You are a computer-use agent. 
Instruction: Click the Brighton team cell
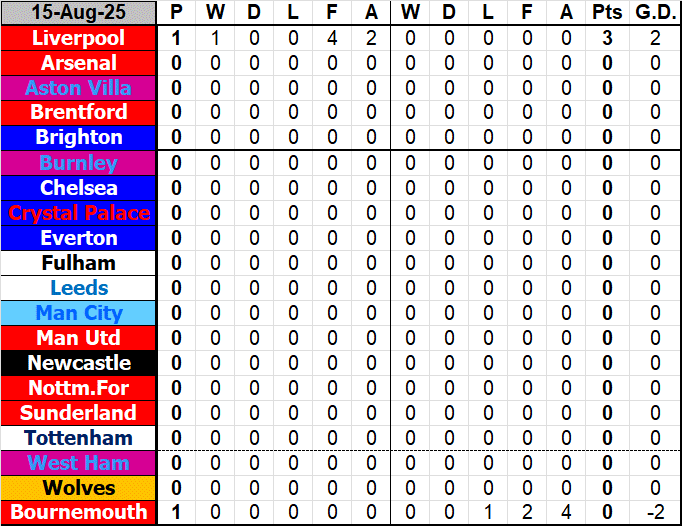click(x=79, y=138)
